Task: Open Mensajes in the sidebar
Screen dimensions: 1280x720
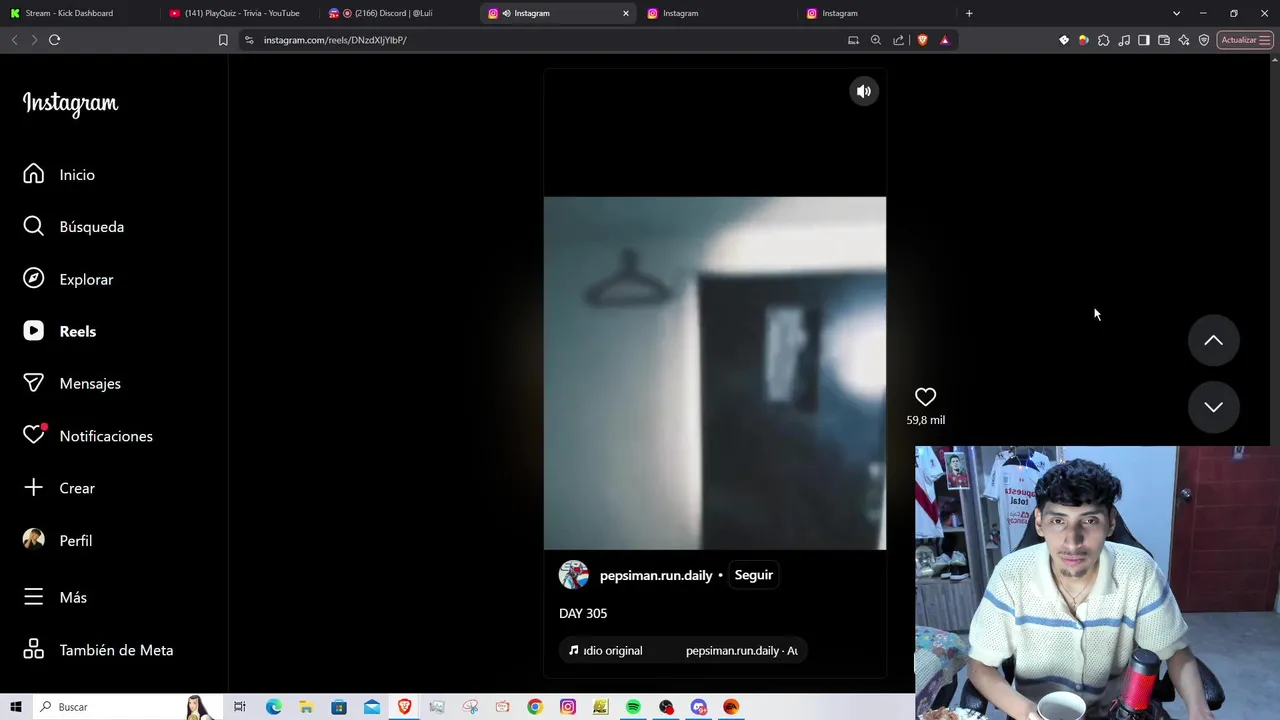Action: pos(72,383)
